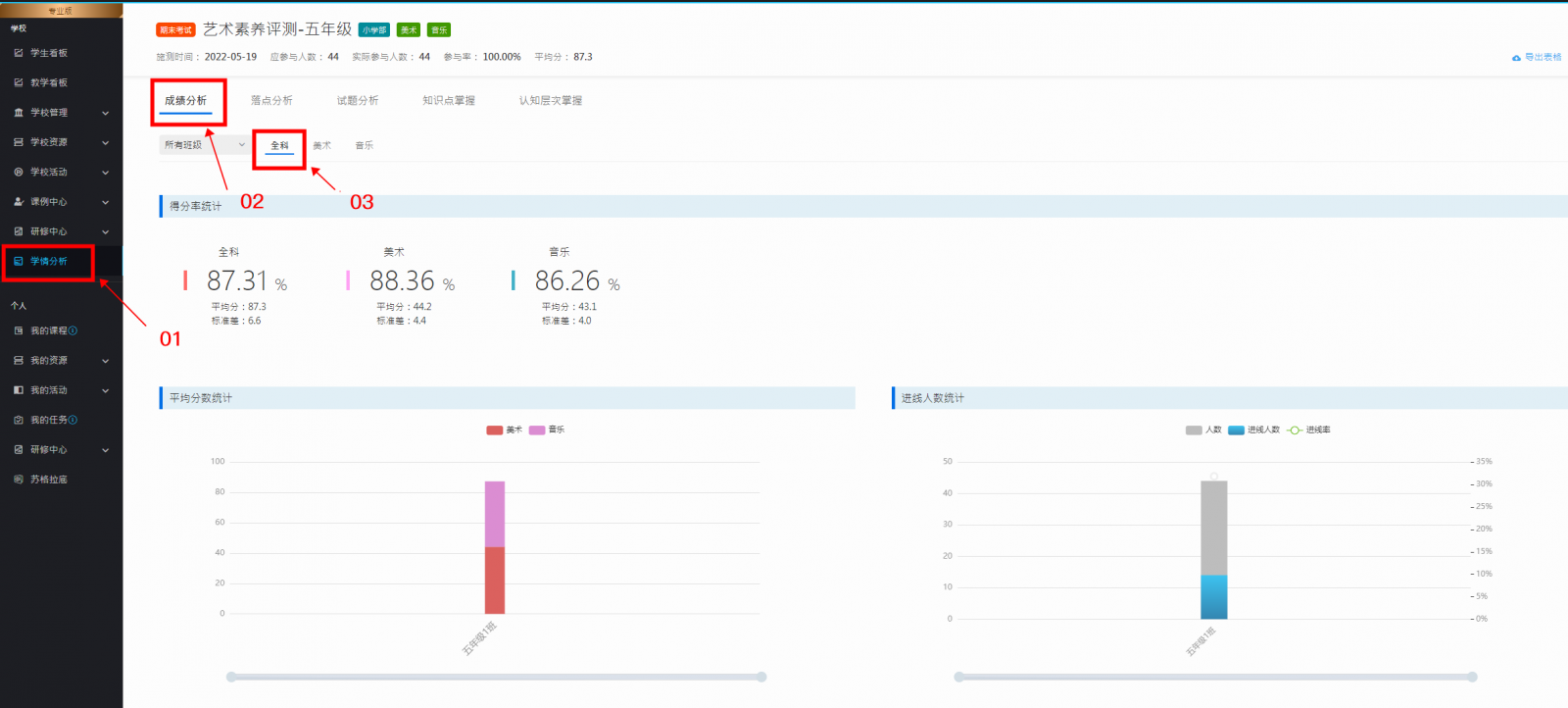Expand the 我的活动 sidebar menu chevron

105,390
